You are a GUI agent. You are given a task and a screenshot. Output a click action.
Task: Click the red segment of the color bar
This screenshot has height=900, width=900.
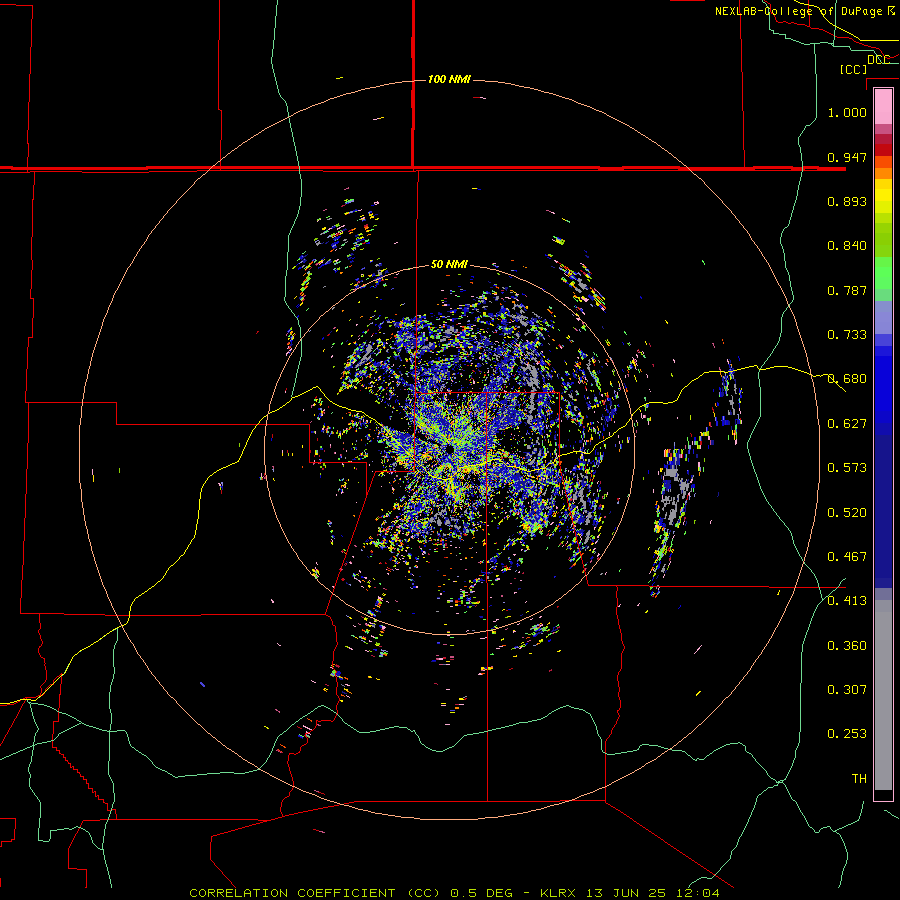pyautogui.click(x=883, y=150)
